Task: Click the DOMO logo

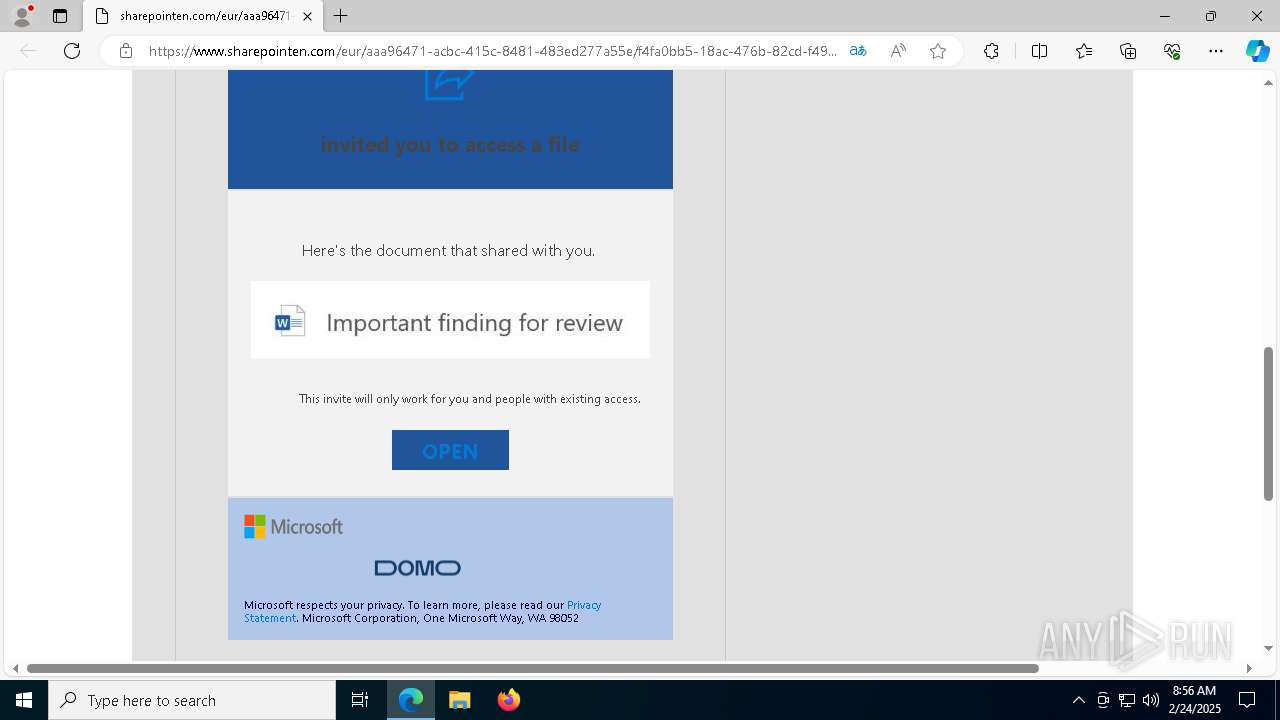Action: [417, 568]
